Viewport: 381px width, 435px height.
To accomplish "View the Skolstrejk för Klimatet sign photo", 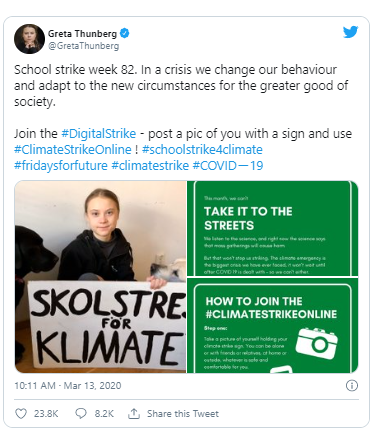I will (x=100, y=277).
